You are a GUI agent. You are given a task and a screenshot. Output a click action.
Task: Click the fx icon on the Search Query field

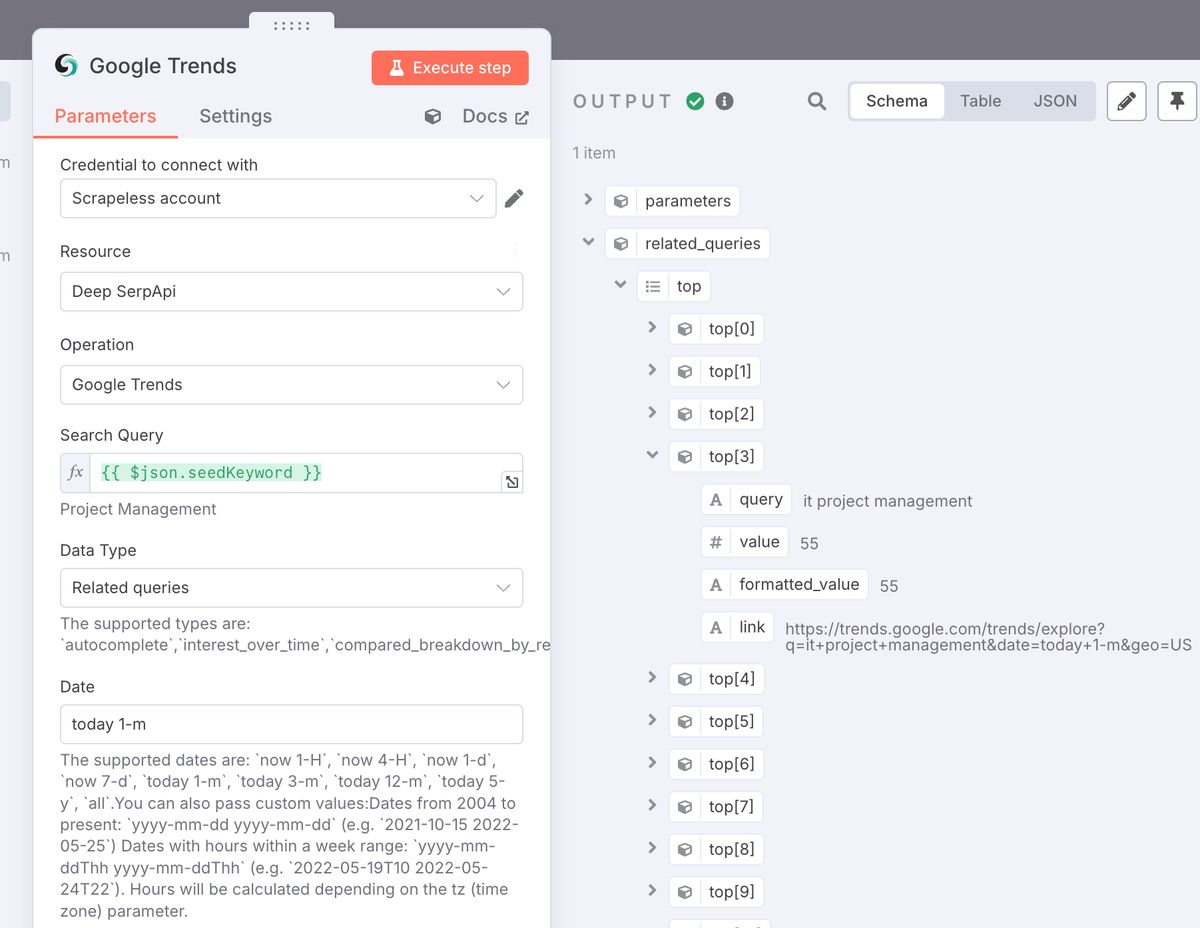75,472
